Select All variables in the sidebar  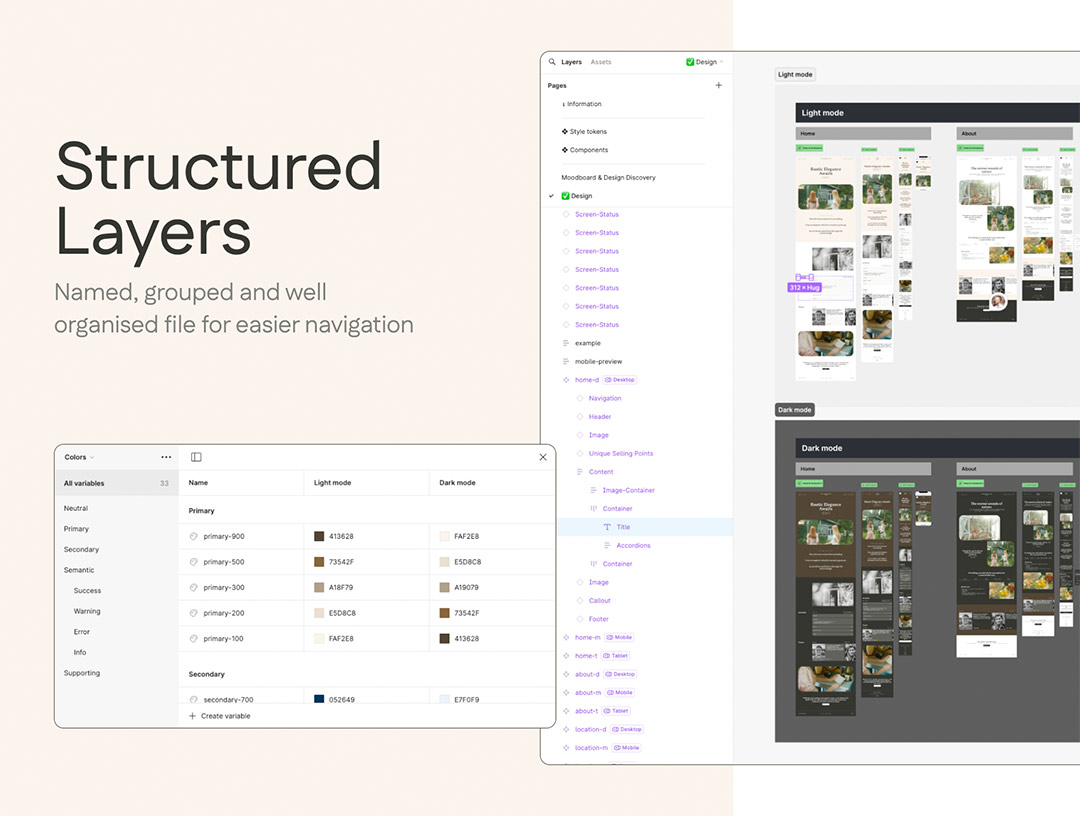tap(84, 483)
